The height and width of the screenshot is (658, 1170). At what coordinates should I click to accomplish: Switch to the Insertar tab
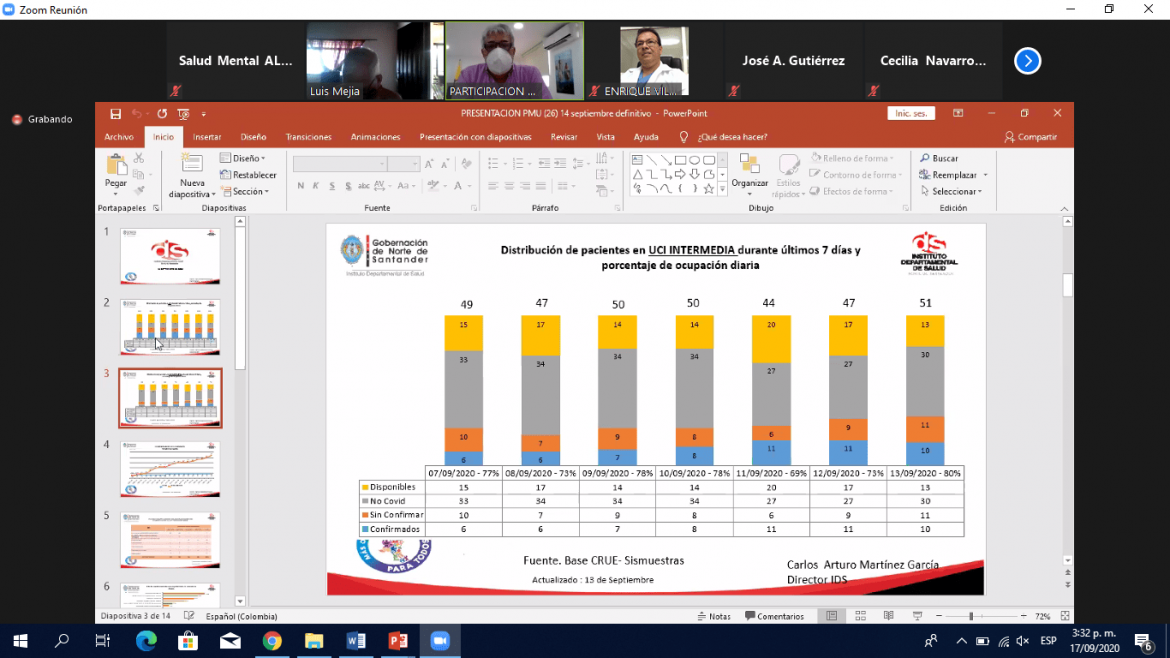point(207,137)
